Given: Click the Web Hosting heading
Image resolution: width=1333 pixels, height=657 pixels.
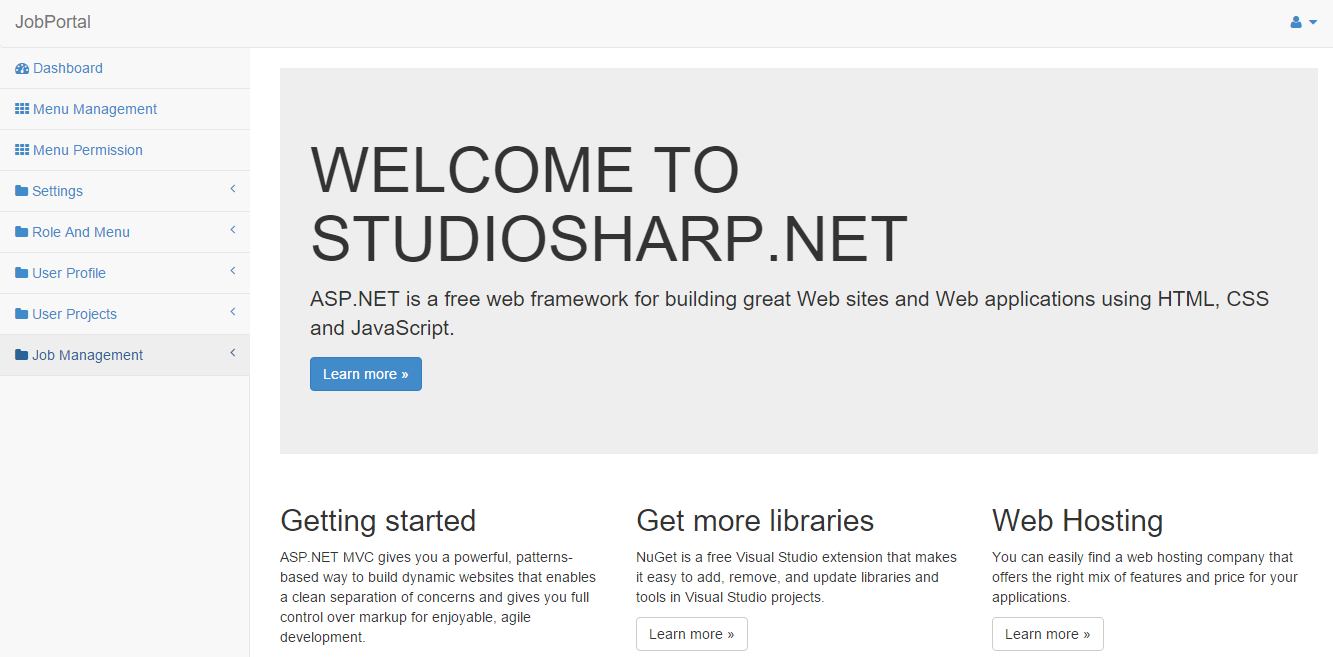Looking at the screenshot, I should pyautogui.click(x=1078, y=521).
